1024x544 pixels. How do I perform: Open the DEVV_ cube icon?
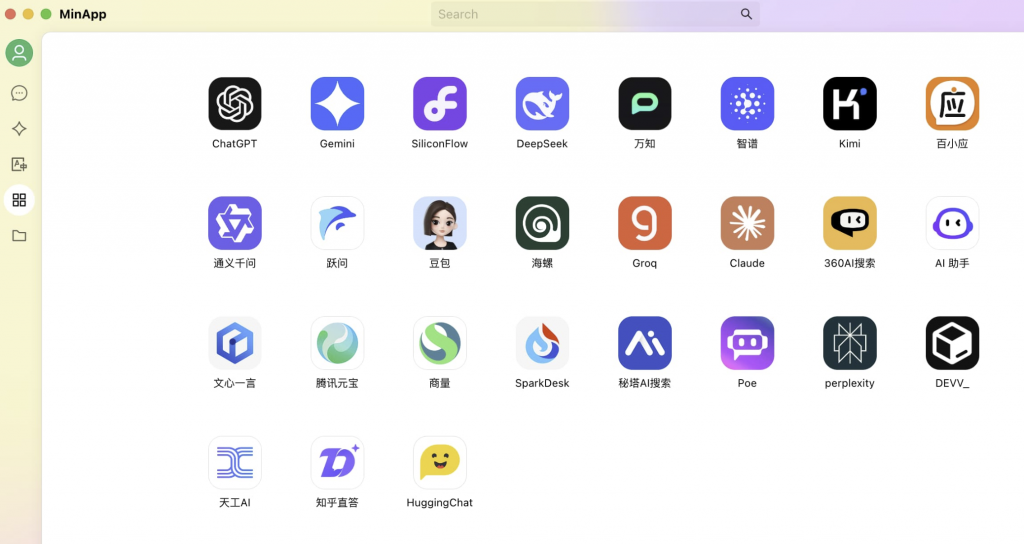pos(952,344)
